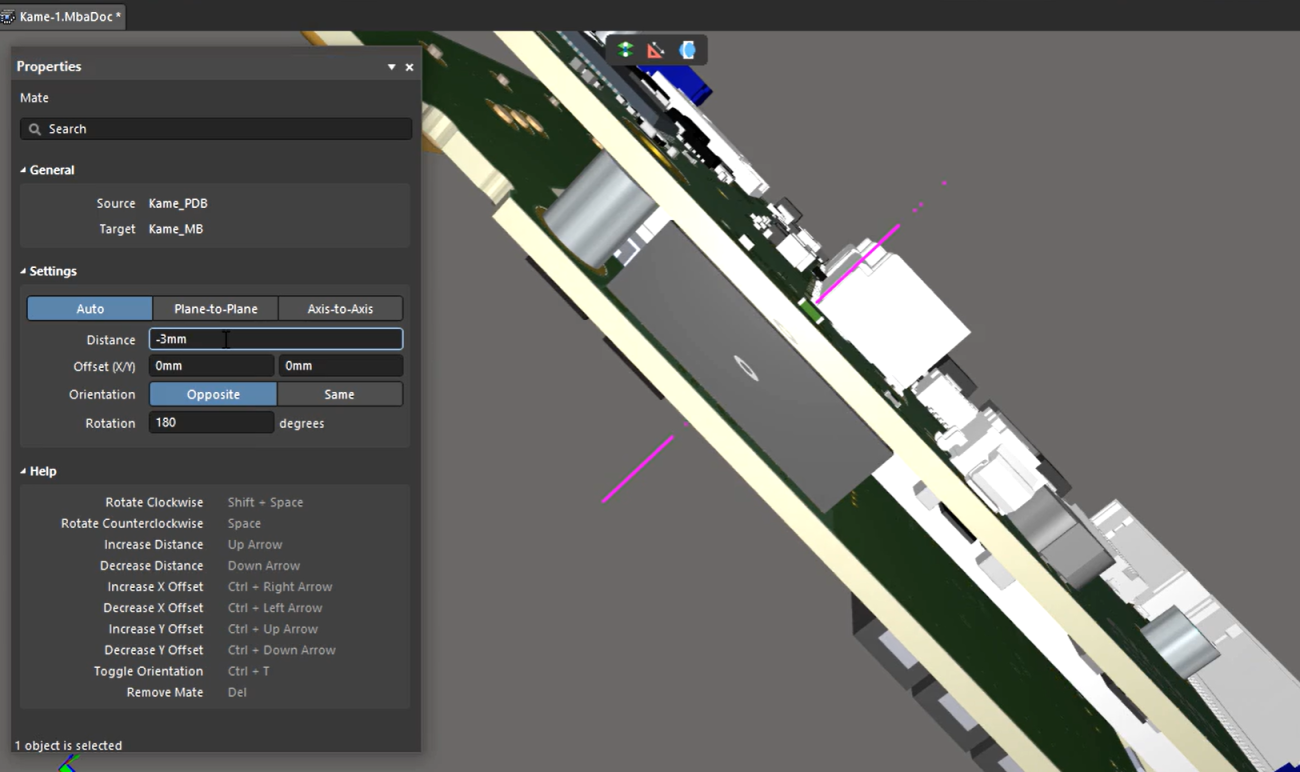Select the red triangle Measure tool

pyautogui.click(x=656, y=50)
